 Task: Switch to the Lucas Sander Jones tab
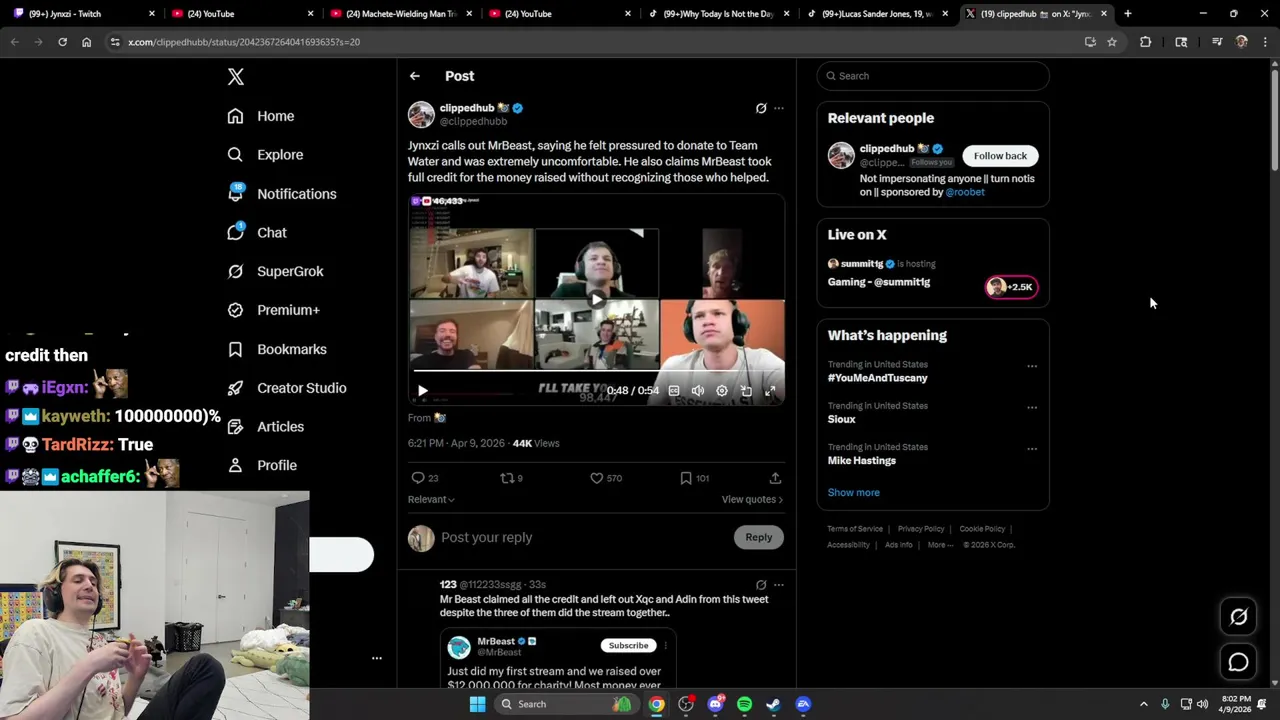point(878,14)
